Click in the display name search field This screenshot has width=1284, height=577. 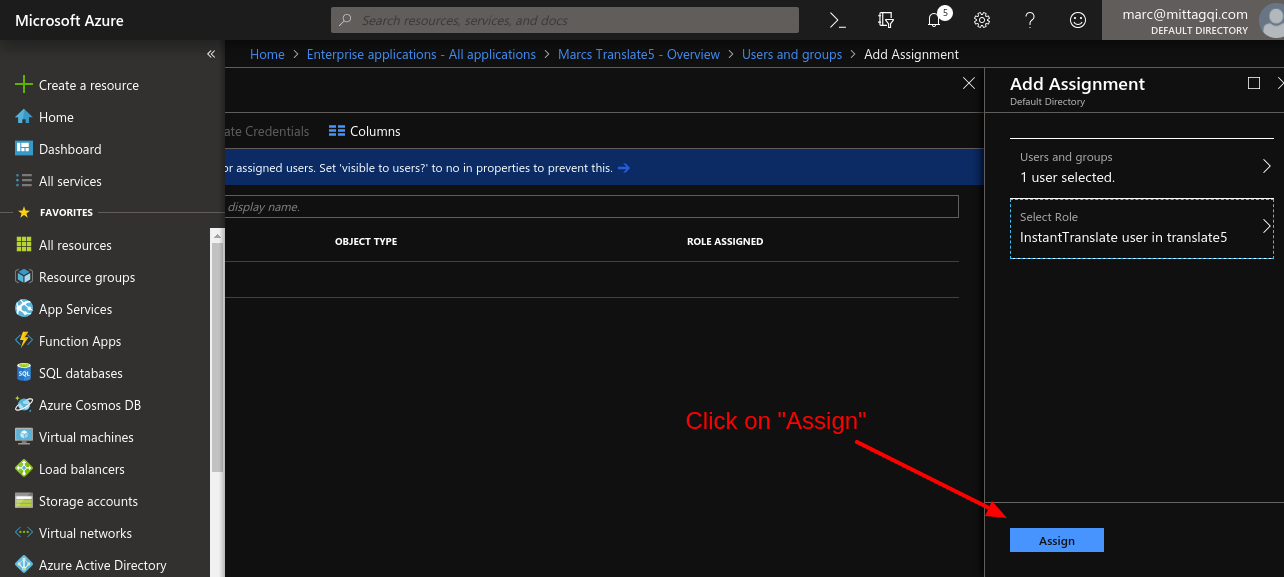tap(592, 207)
